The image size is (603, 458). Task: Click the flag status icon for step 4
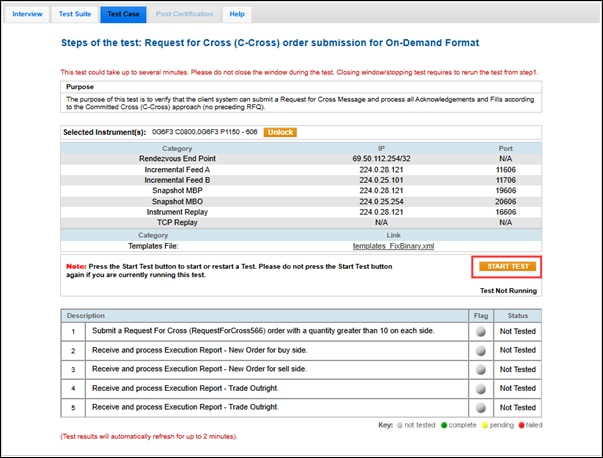pyautogui.click(x=481, y=388)
